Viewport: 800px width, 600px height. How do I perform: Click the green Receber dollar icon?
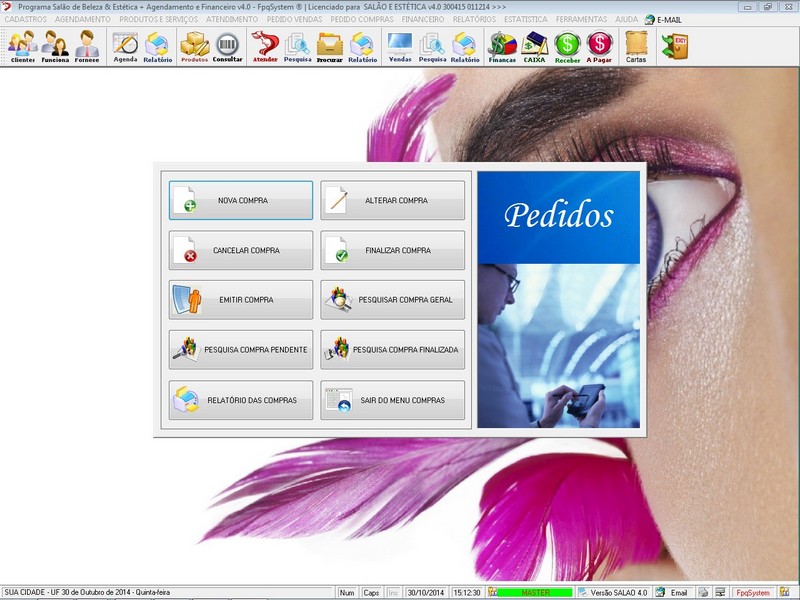567,46
